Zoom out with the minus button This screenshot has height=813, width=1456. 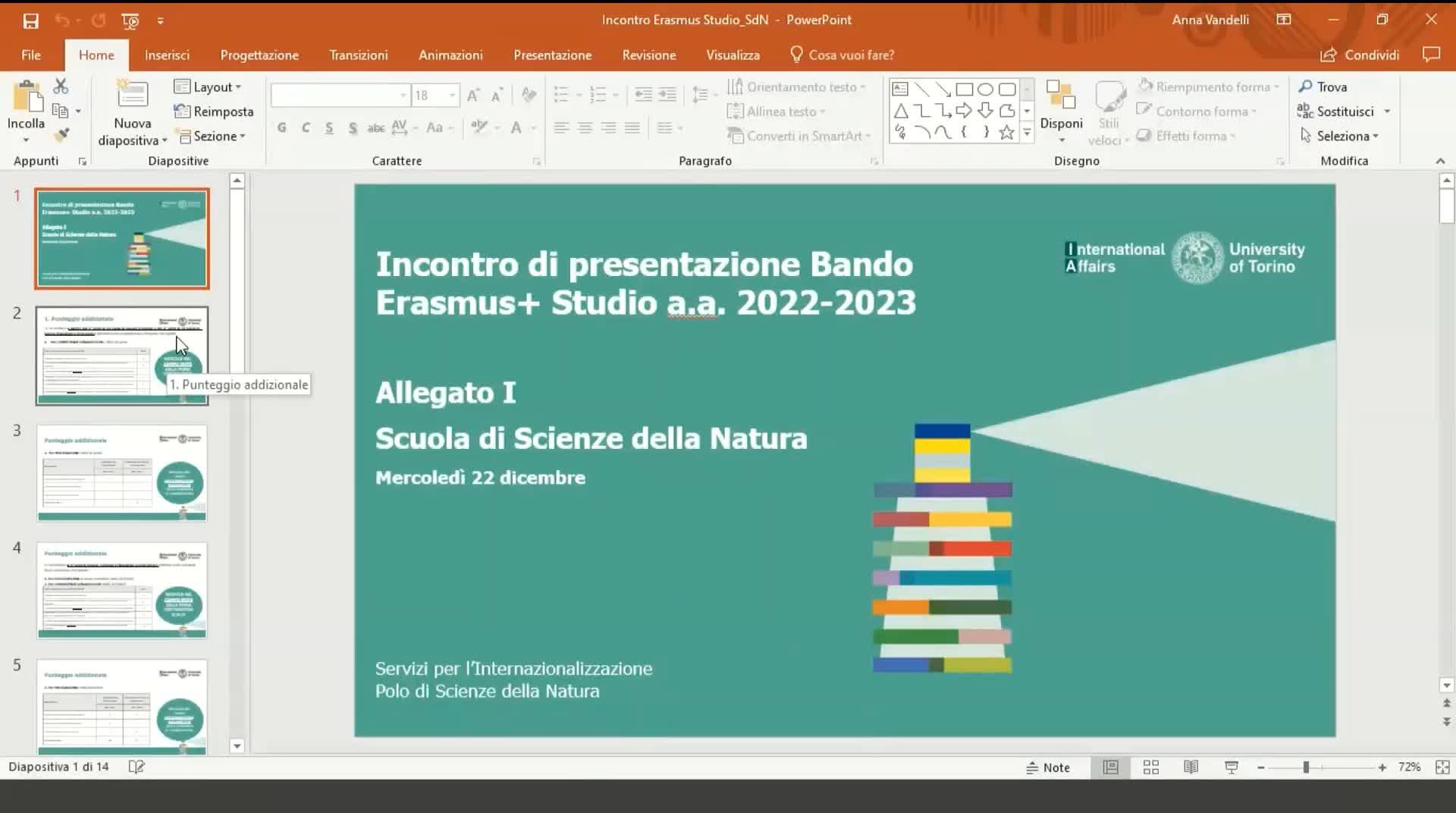click(1260, 767)
